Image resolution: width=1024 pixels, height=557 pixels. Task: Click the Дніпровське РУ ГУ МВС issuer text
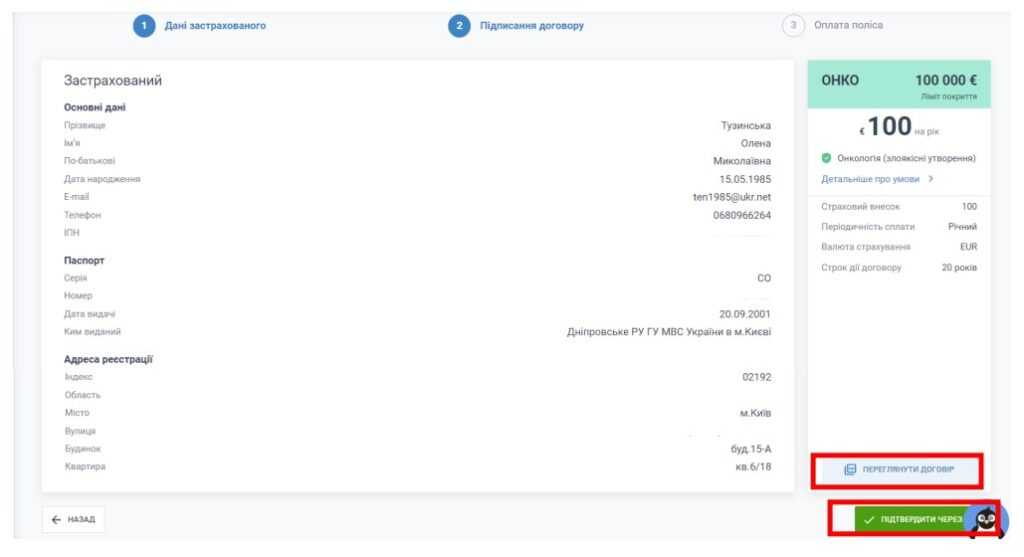(x=668, y=332)
